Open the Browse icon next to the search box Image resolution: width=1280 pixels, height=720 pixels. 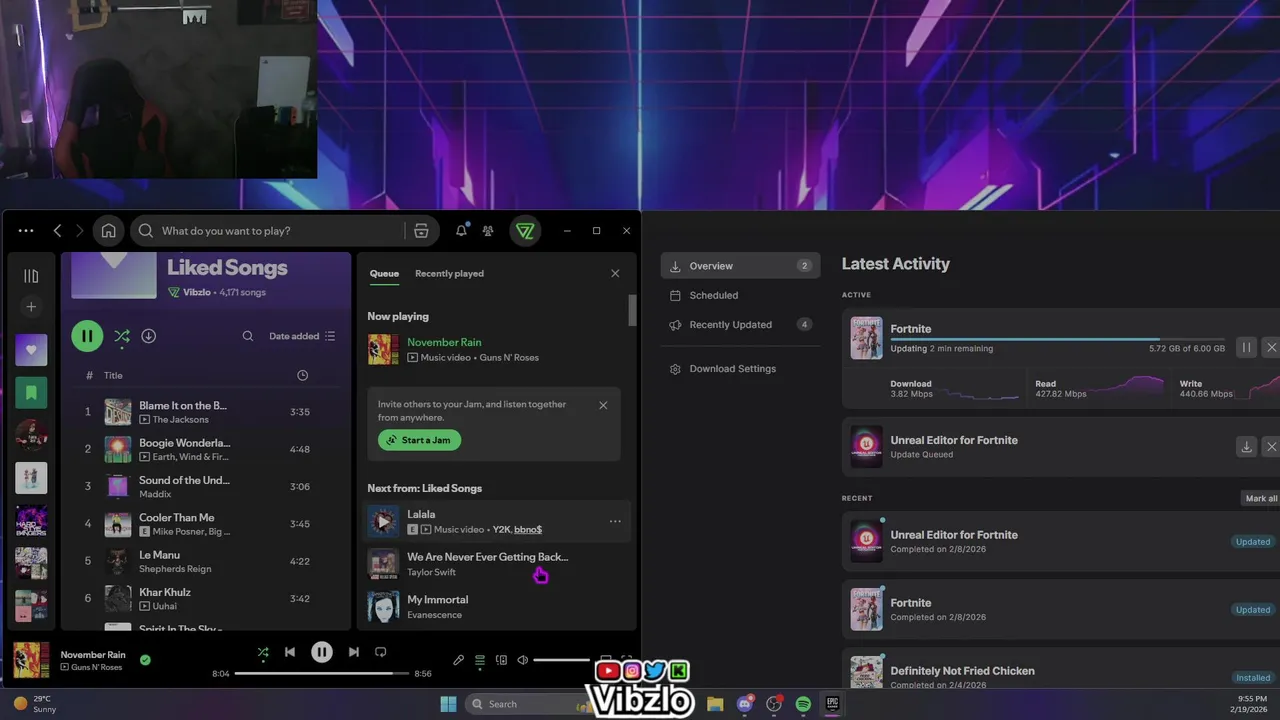421,231
